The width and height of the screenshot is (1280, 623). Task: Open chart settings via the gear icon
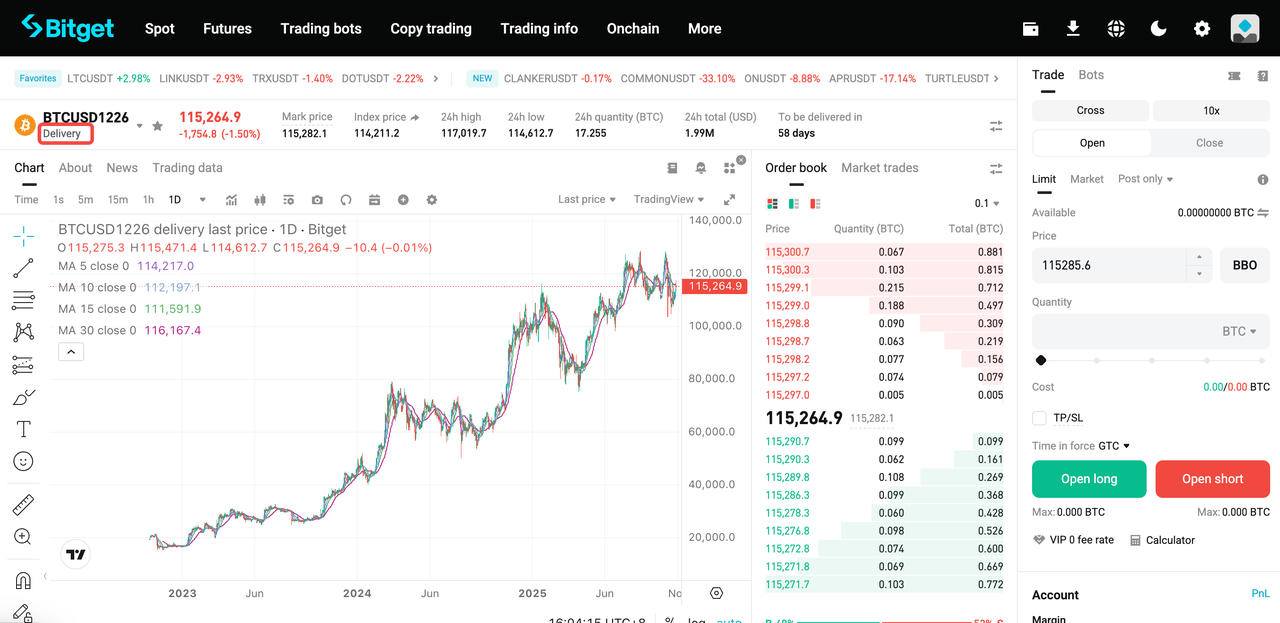(x=431, y=200)
